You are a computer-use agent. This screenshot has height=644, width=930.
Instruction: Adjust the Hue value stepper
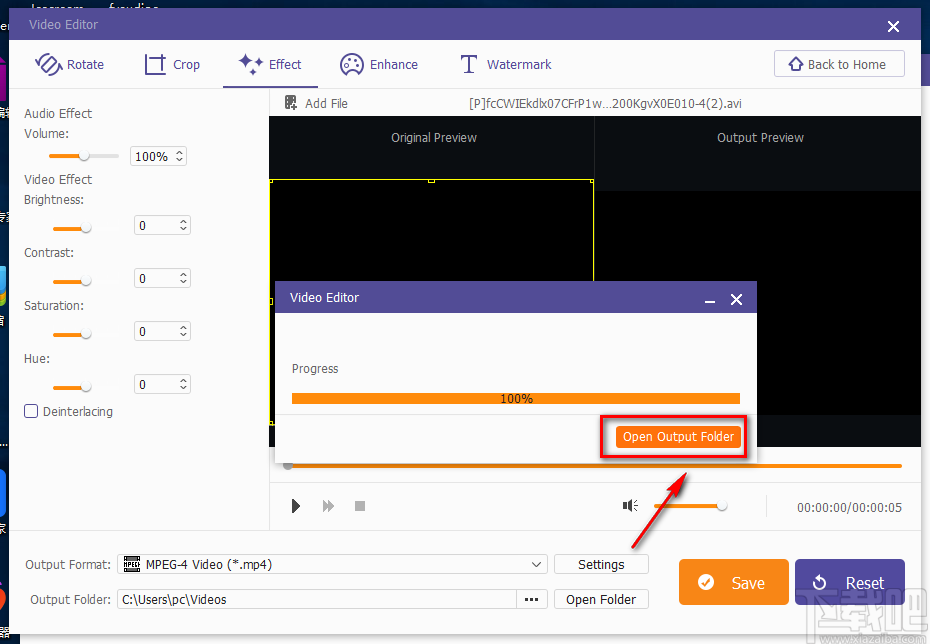pos(183,384)
